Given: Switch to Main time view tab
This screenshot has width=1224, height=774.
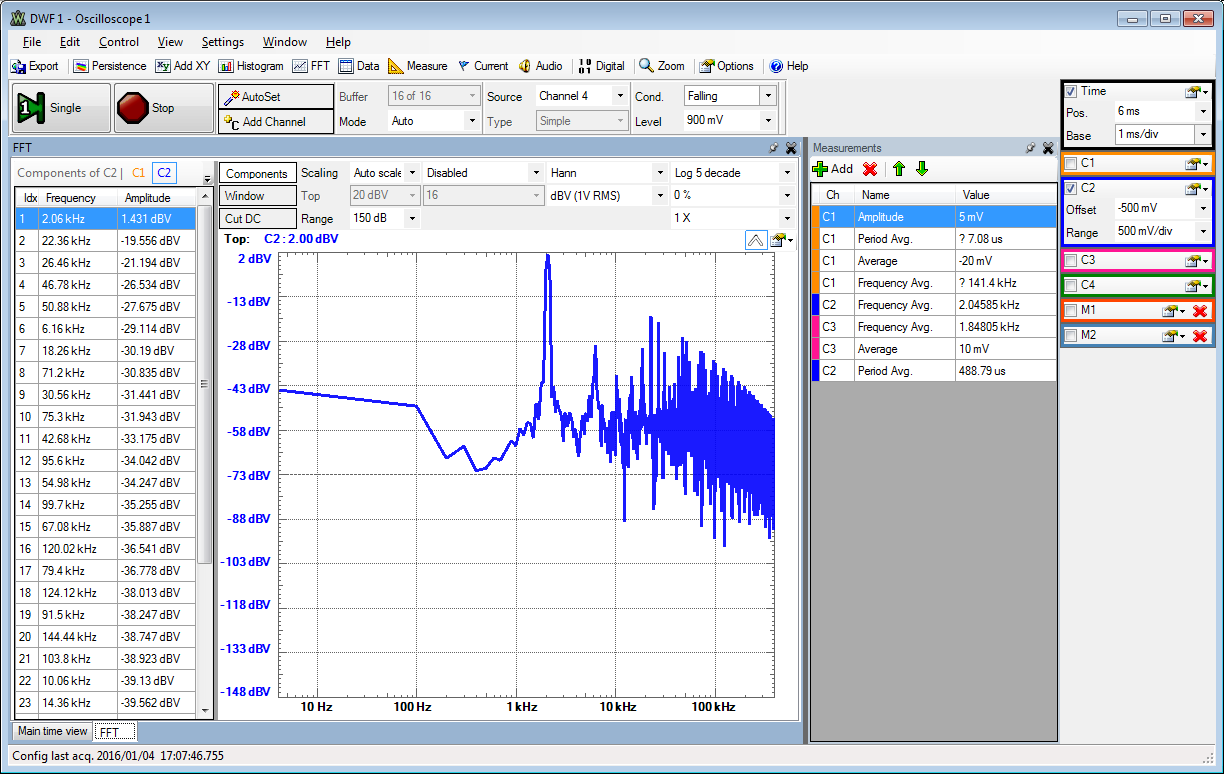Looking at the screenshot, I should click(52, 732).
